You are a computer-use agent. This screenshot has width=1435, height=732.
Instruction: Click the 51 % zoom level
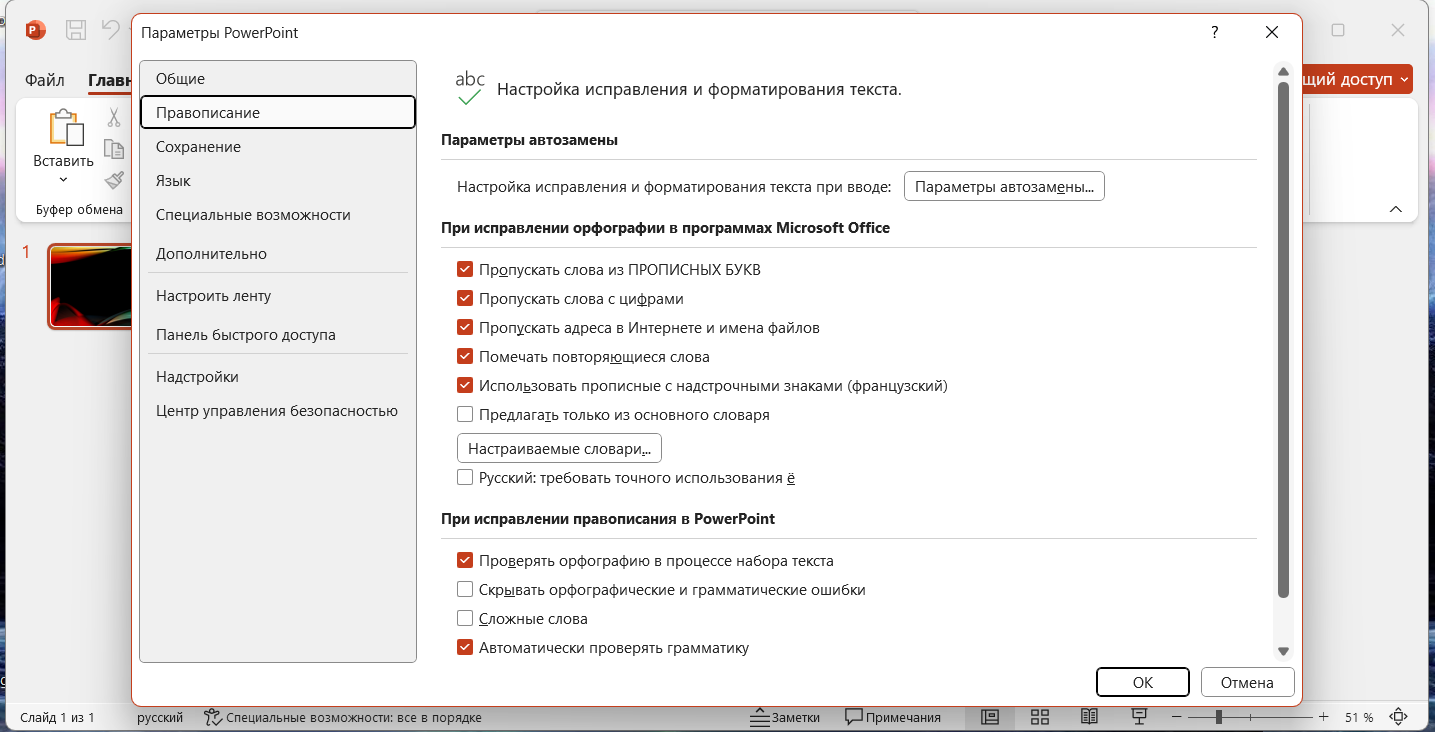tap(1359, 717)
